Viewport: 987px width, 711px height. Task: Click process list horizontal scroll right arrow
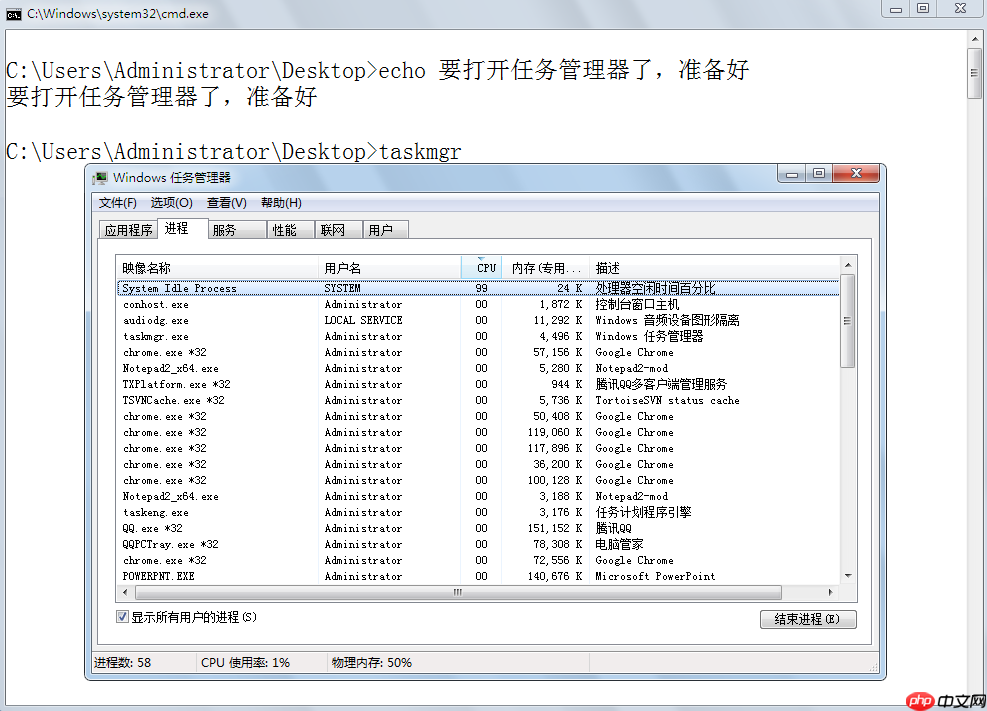coord(831,592)
